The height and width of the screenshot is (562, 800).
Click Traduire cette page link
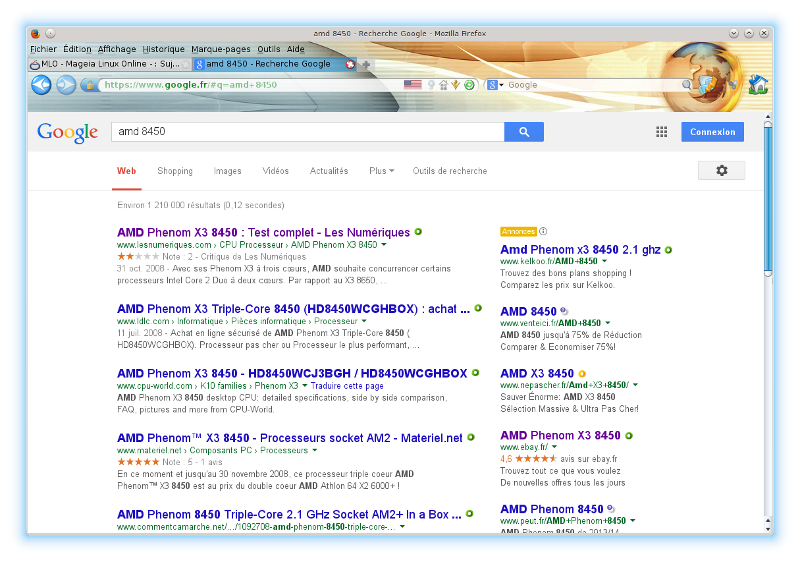[x=347, y=386]
